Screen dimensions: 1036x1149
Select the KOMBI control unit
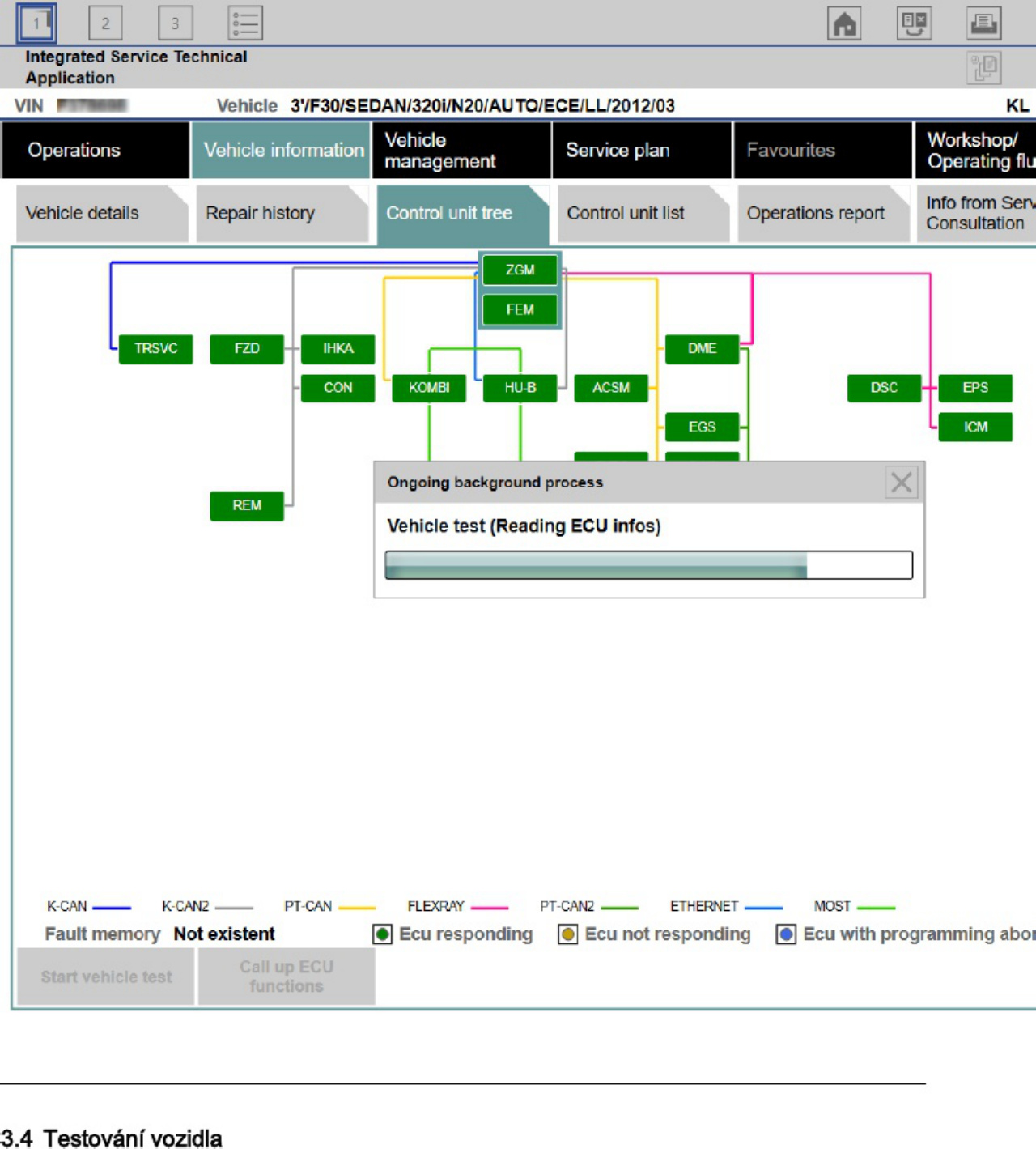pyautogui.click(x=429, y=388)
